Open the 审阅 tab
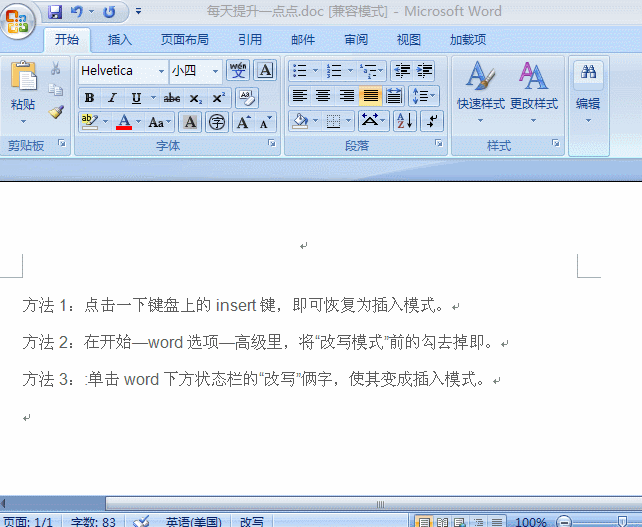The height and width of the screenshot is (527, 642). [x=356, y=40]
